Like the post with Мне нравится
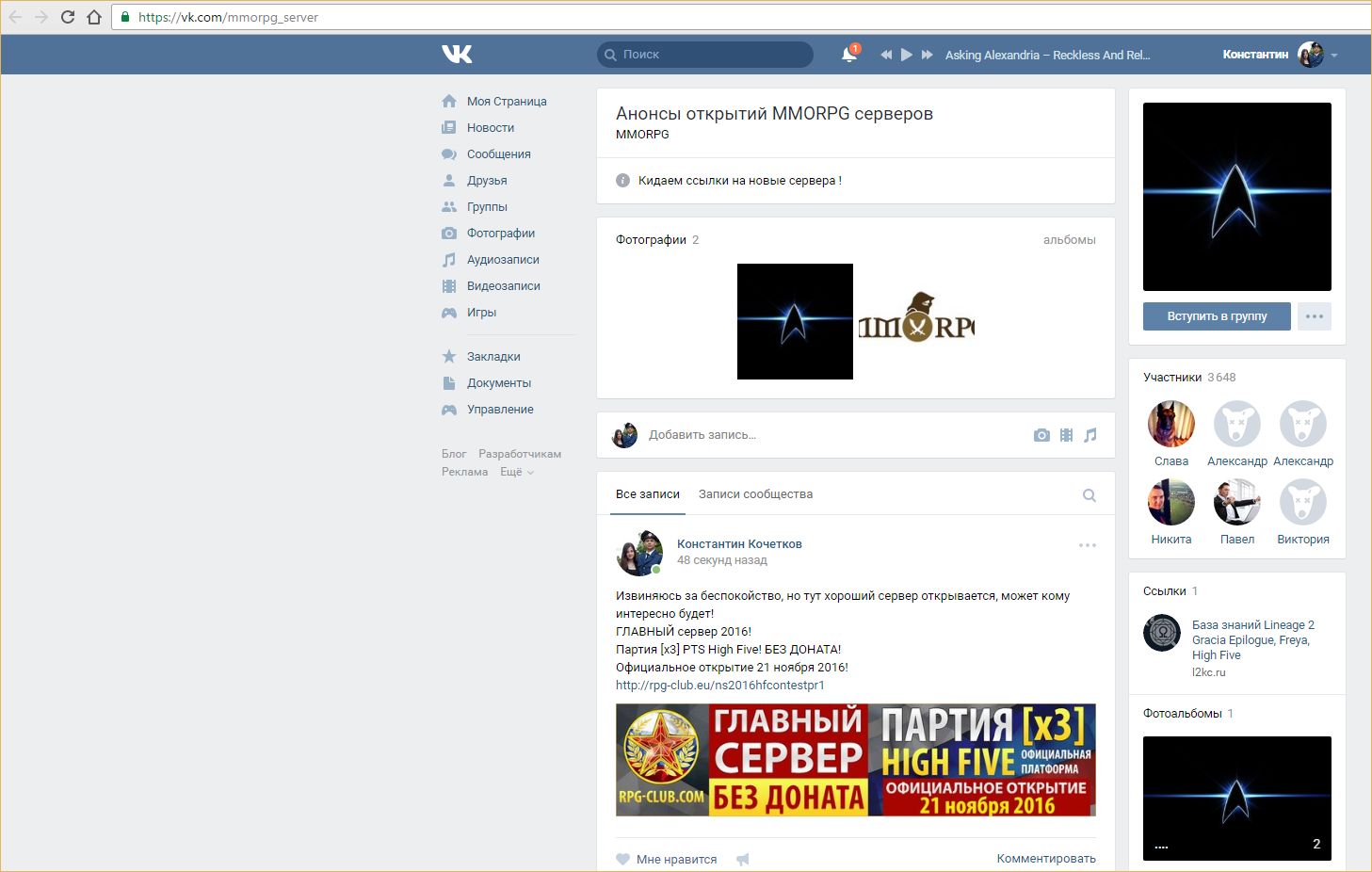The image size is (1372, 872). (x=667, y=859)
